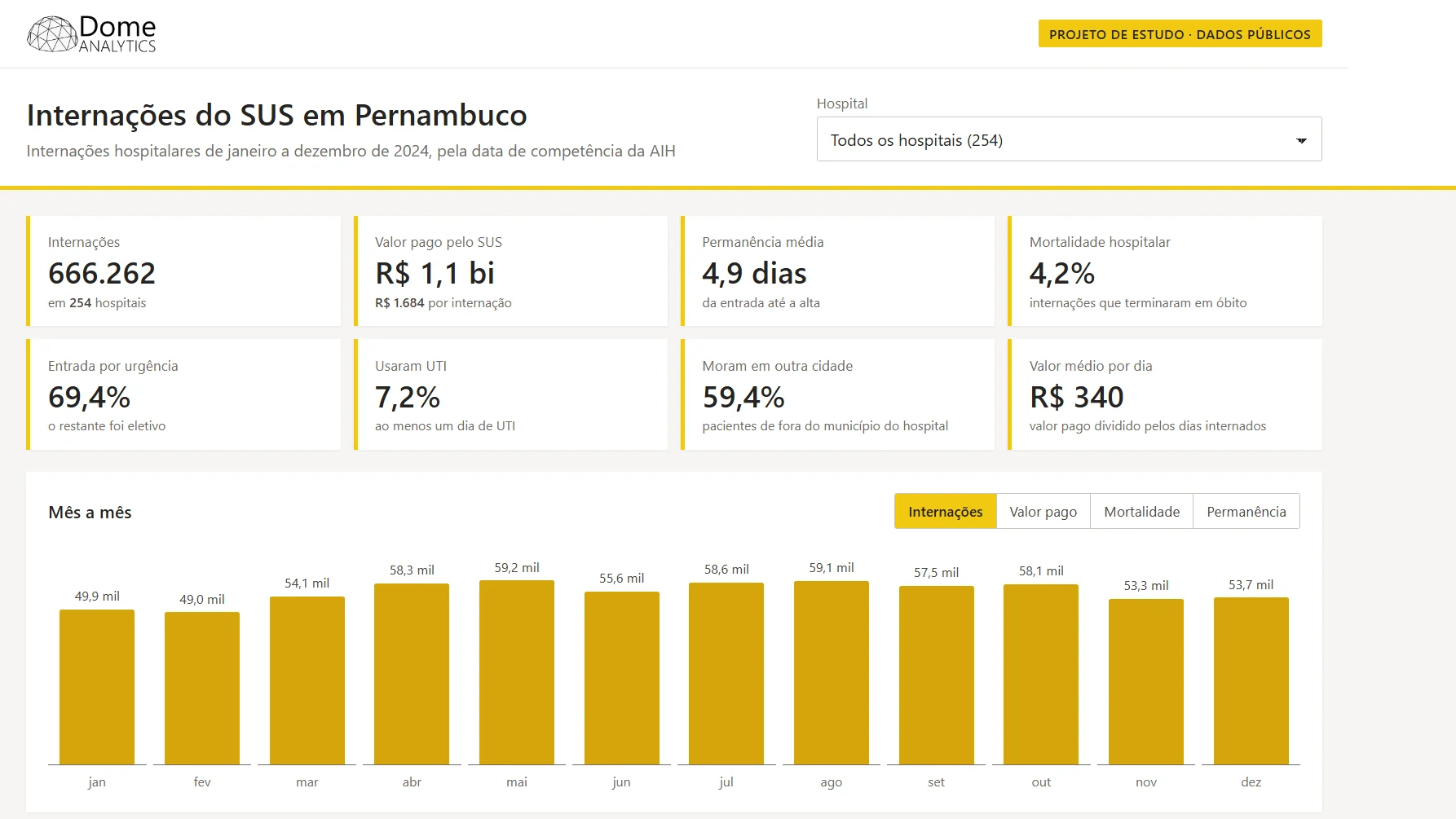The image size is (1456, 819).
Task: Click the out bar in chart
Action: 1041,674
